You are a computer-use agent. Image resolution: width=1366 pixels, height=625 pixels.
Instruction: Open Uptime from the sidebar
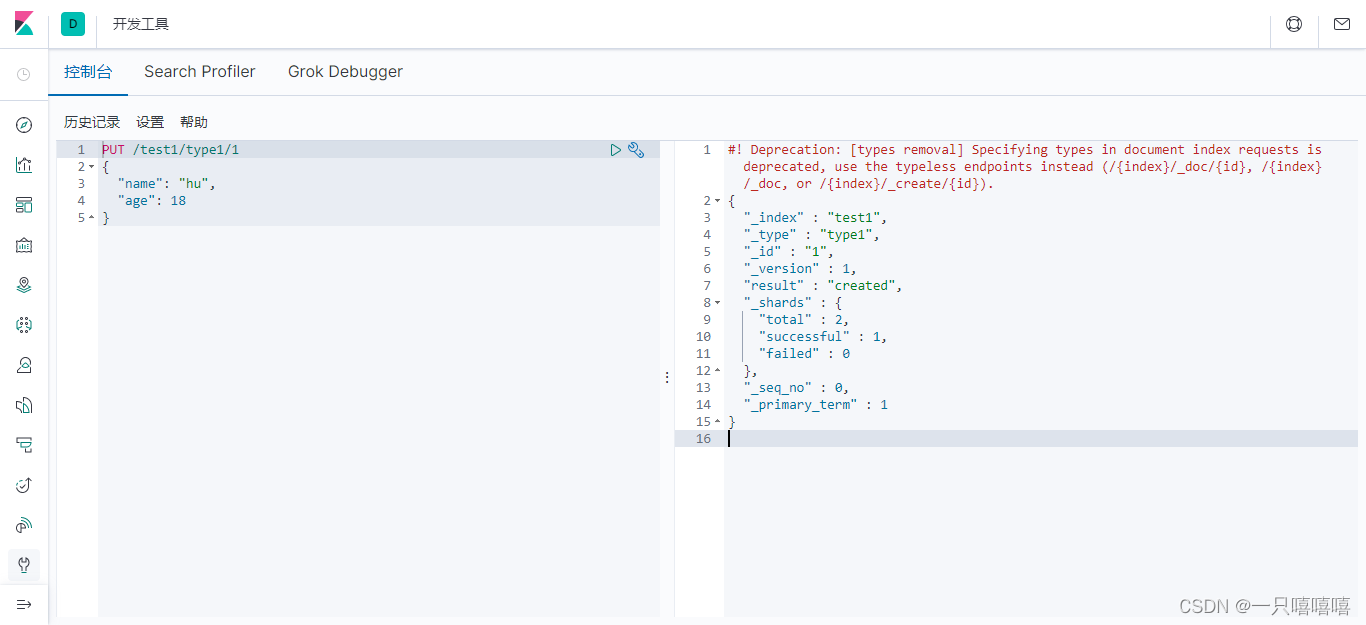pyautogui.click(x=24, y=485)
